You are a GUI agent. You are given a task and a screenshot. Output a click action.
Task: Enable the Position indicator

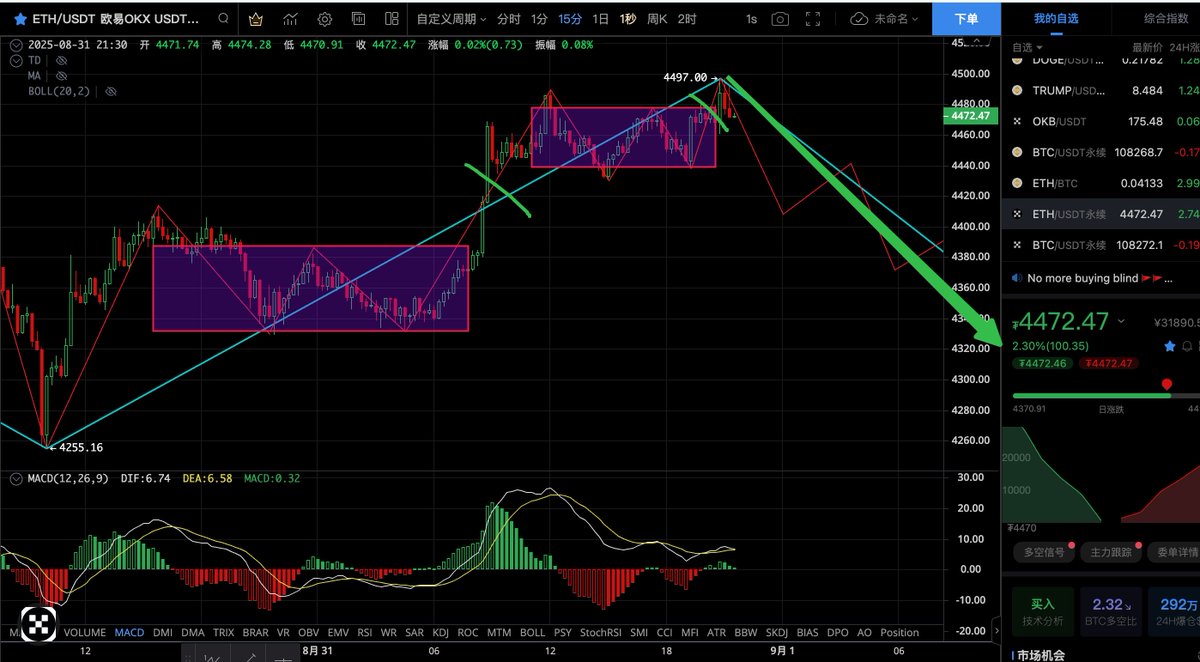tap(899, 632)
